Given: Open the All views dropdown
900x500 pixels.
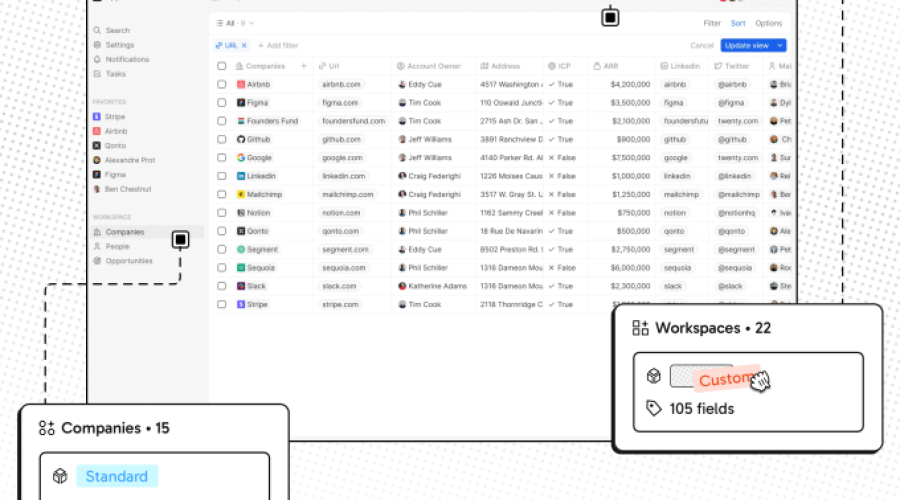Looking at the screenshot, I should tap(235, 24).
